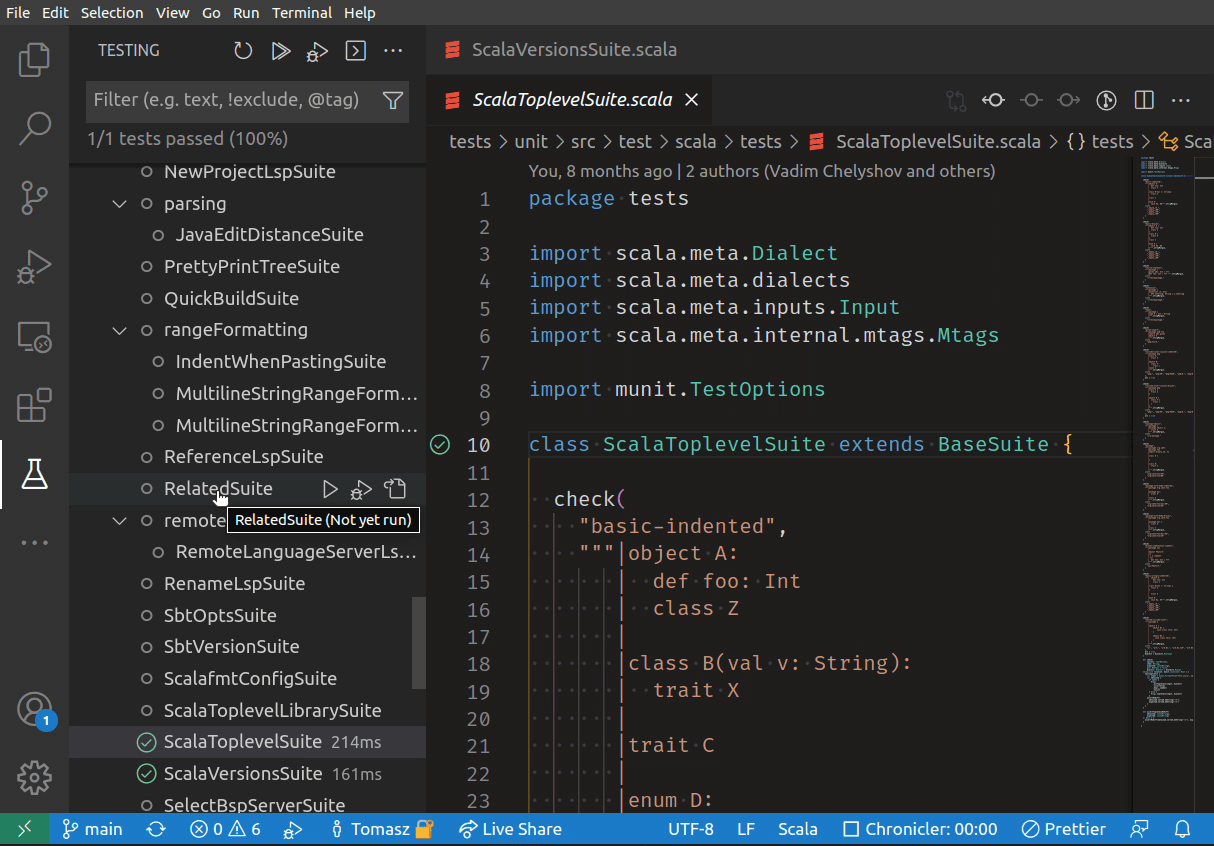Collapse the remote test folder
This screenshot has height=846, width=1214.
(x=120, y=520)
